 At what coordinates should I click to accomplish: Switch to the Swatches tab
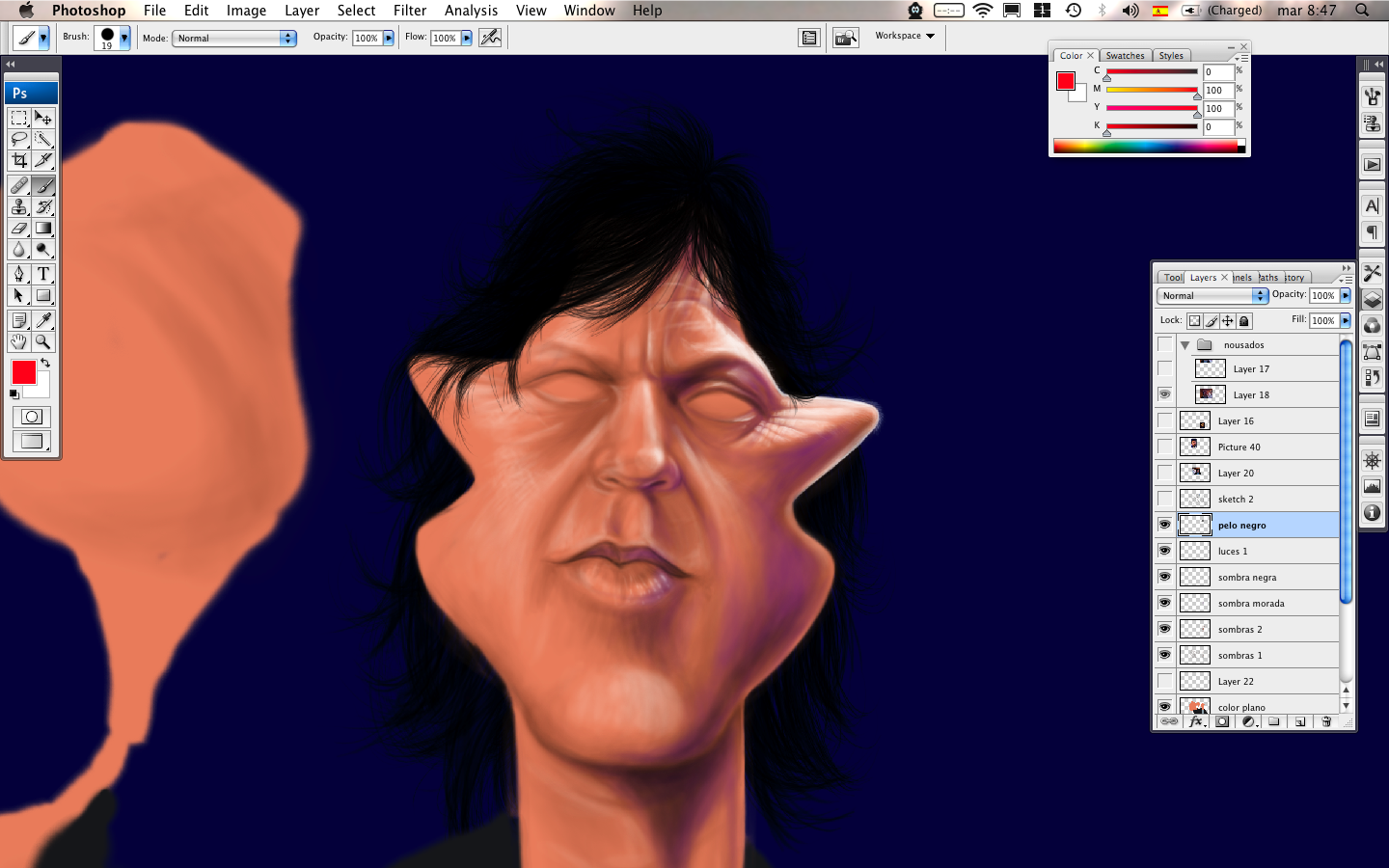point(1125,56)
